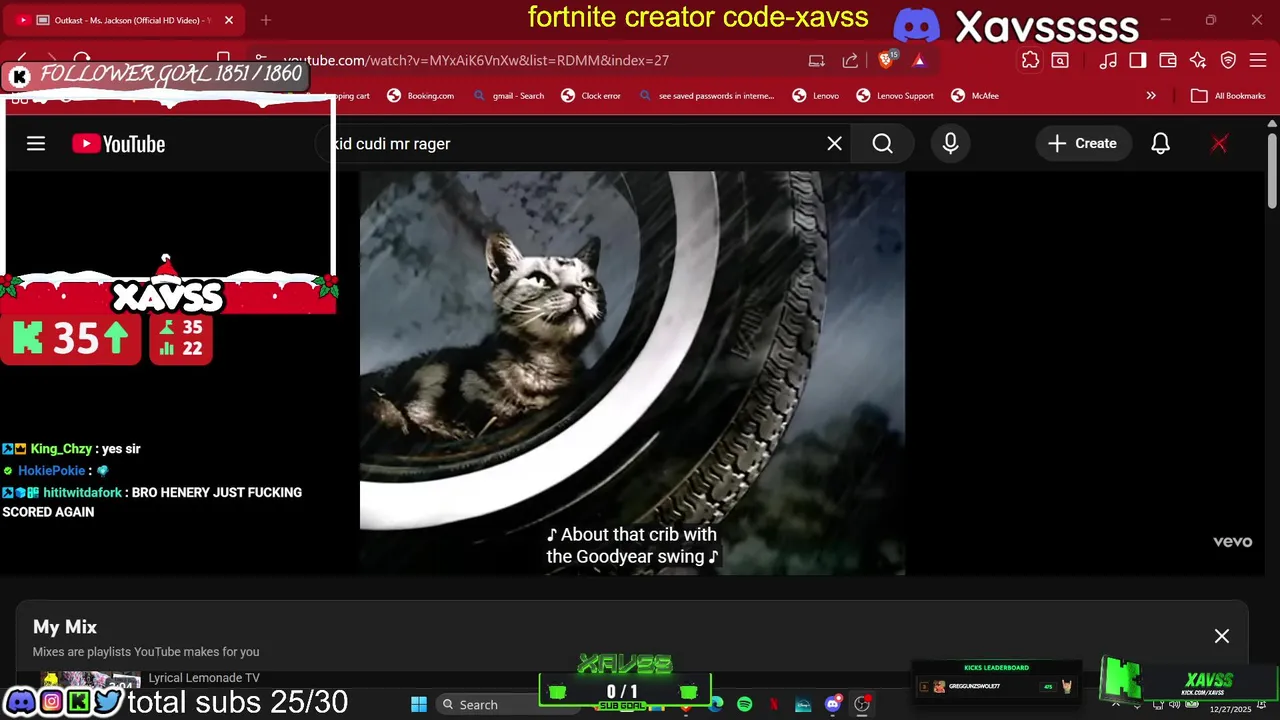Screen dimensions: 1280x720
Task: Open OBS Studio from the taskbar
Action: [x=862, y=704]
